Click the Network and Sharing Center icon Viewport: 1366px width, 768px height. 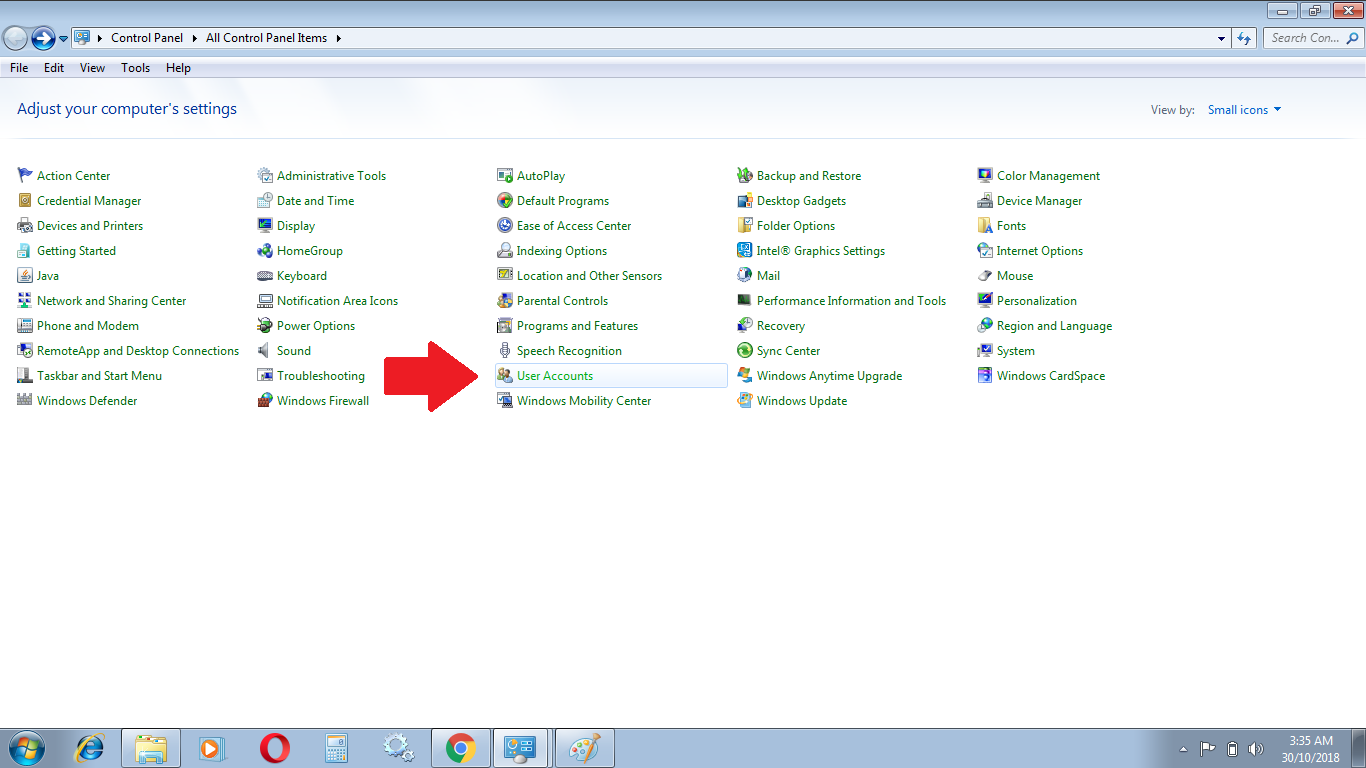coord(25,300)
